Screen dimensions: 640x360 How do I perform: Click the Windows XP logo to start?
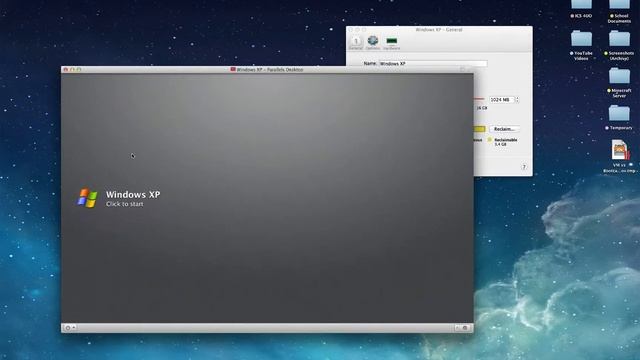(x=88, y=198)
